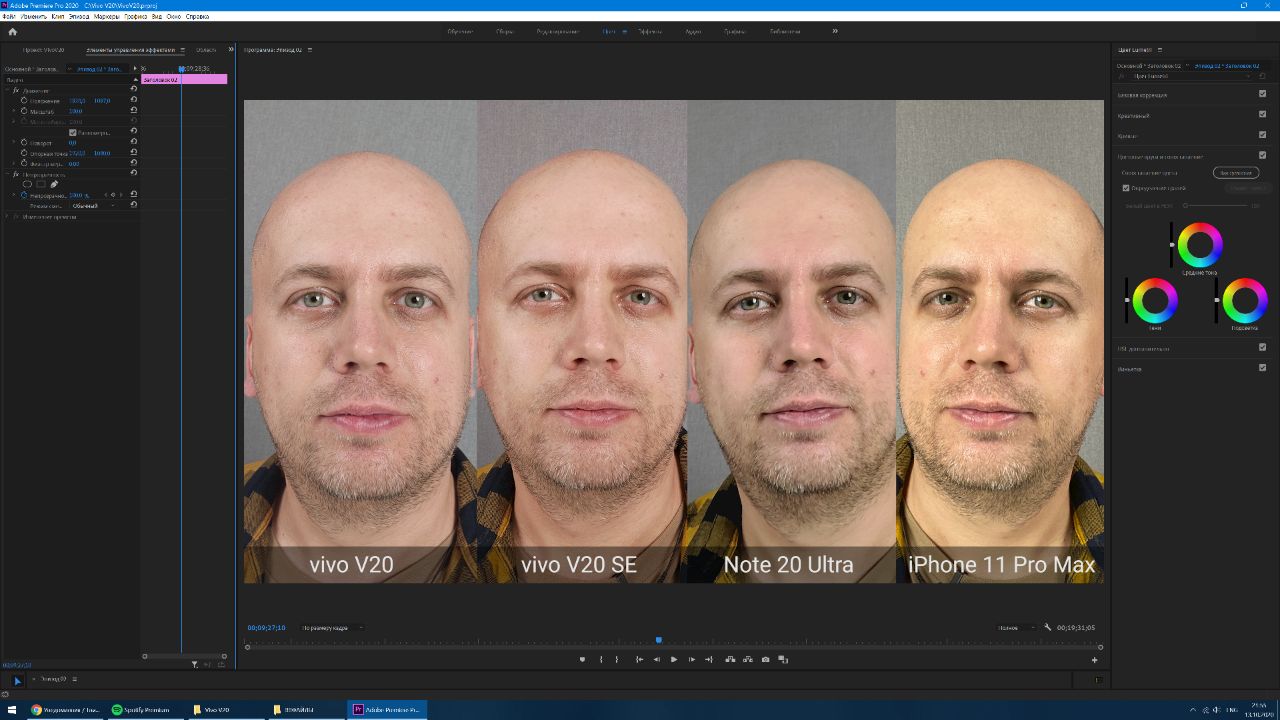Image resolution: width=1280 pixels, height=720 pixels.
Task: Go to In point in Program monitor
Action: tap(639, 659)
